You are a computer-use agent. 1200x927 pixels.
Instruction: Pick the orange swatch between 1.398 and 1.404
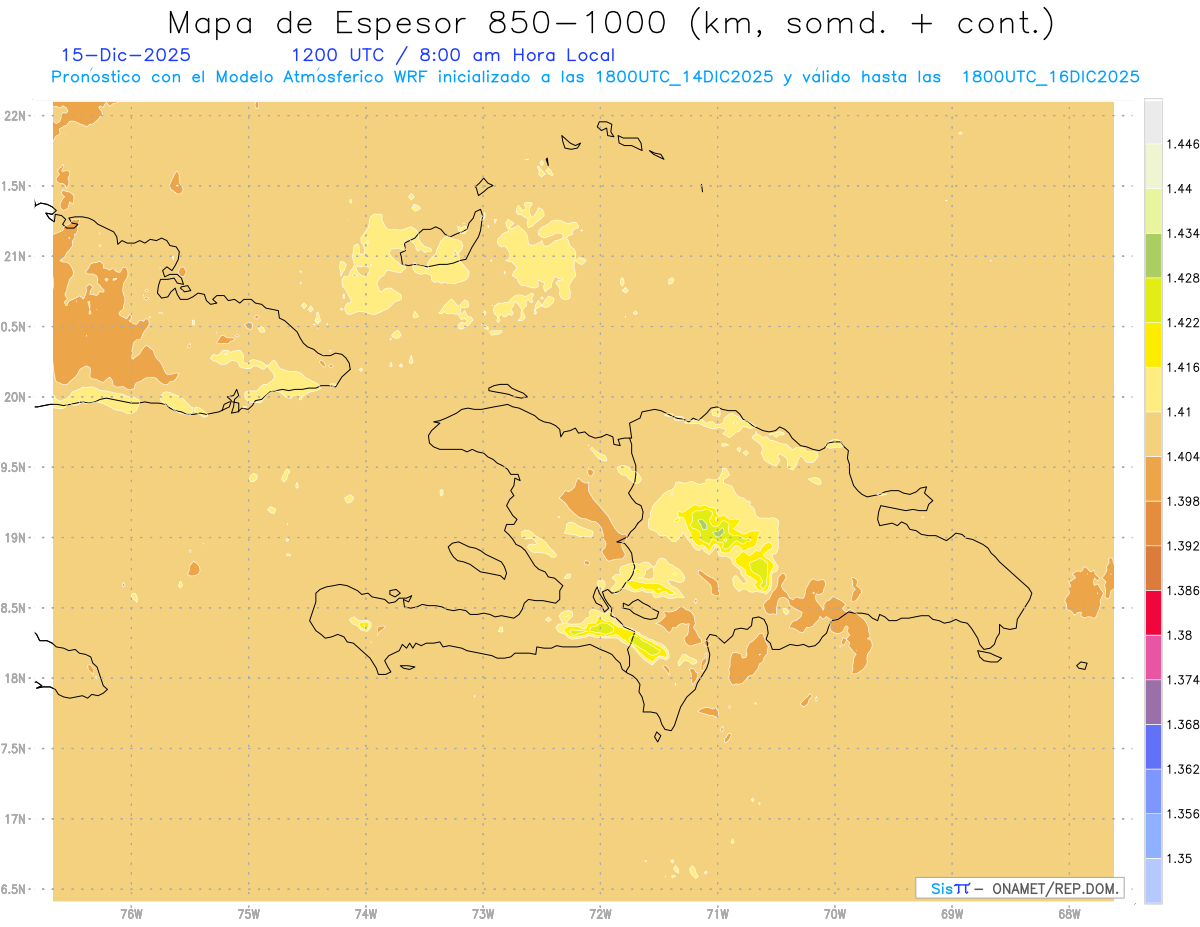(x=1153, y=479)
